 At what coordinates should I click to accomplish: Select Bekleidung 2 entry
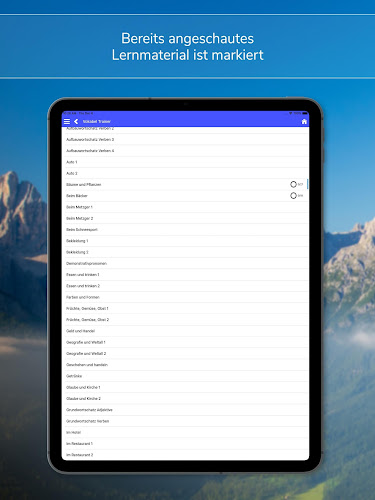coord(185,252)
